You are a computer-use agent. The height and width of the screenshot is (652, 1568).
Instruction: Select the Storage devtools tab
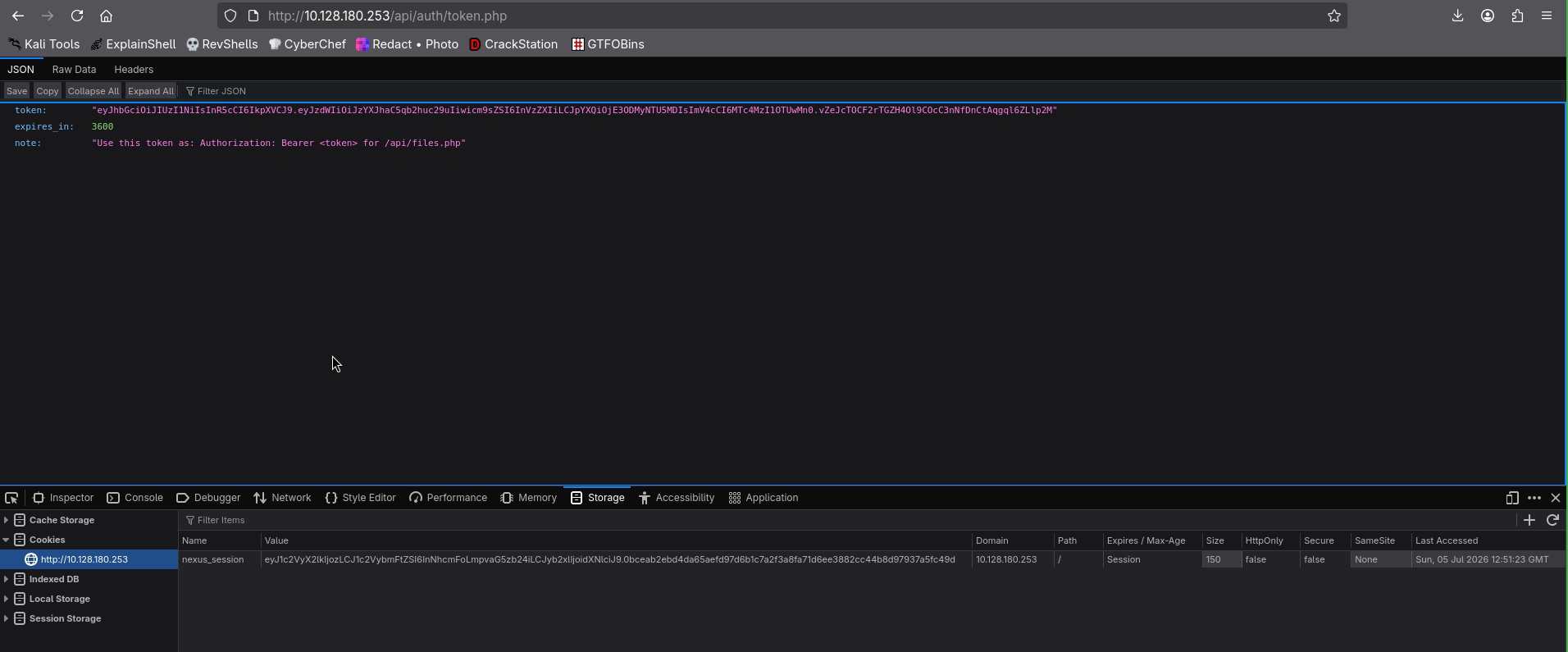click(597, 498)
